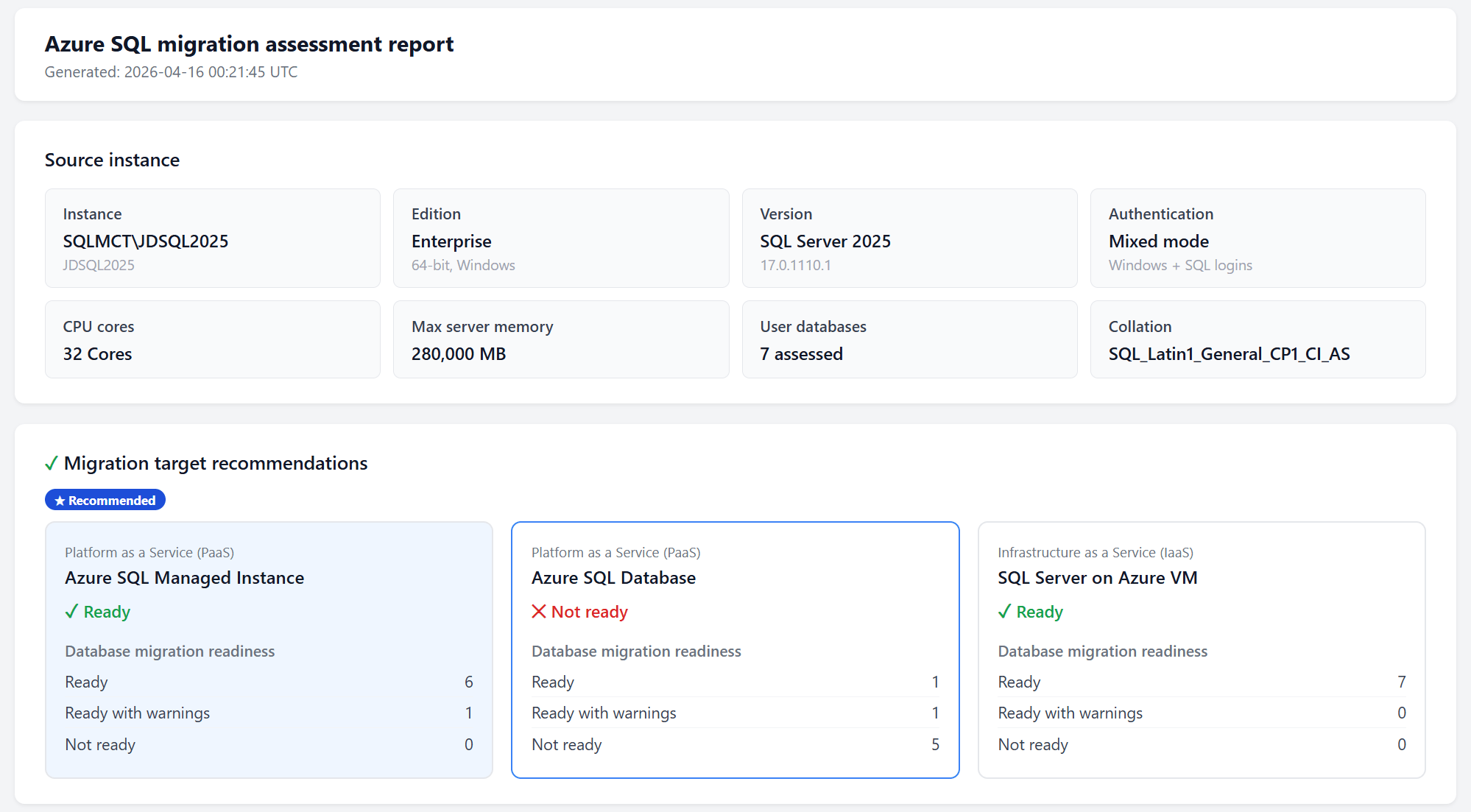Image resolution: width=1471 pixels, height=812 pixels.
Task: Click the Azure SQL migration assessment report heading
Action: pos(249,44)
